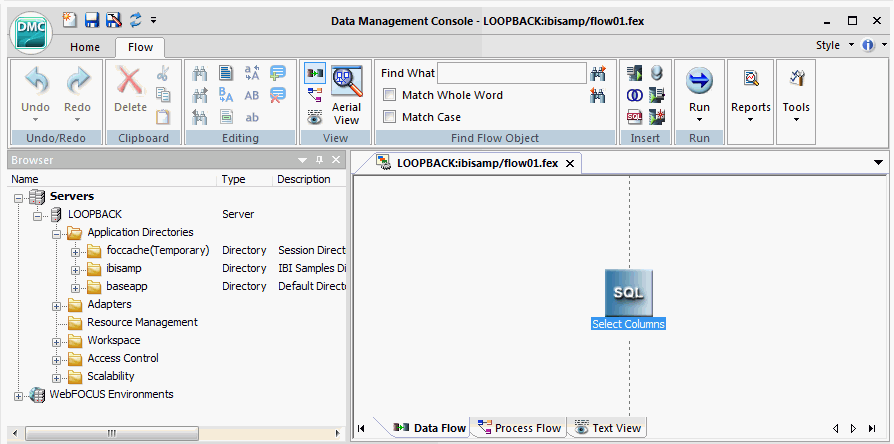Screen dimensions: 894x444
Task: Enable the Match Case checkbox
Action: 389,117
